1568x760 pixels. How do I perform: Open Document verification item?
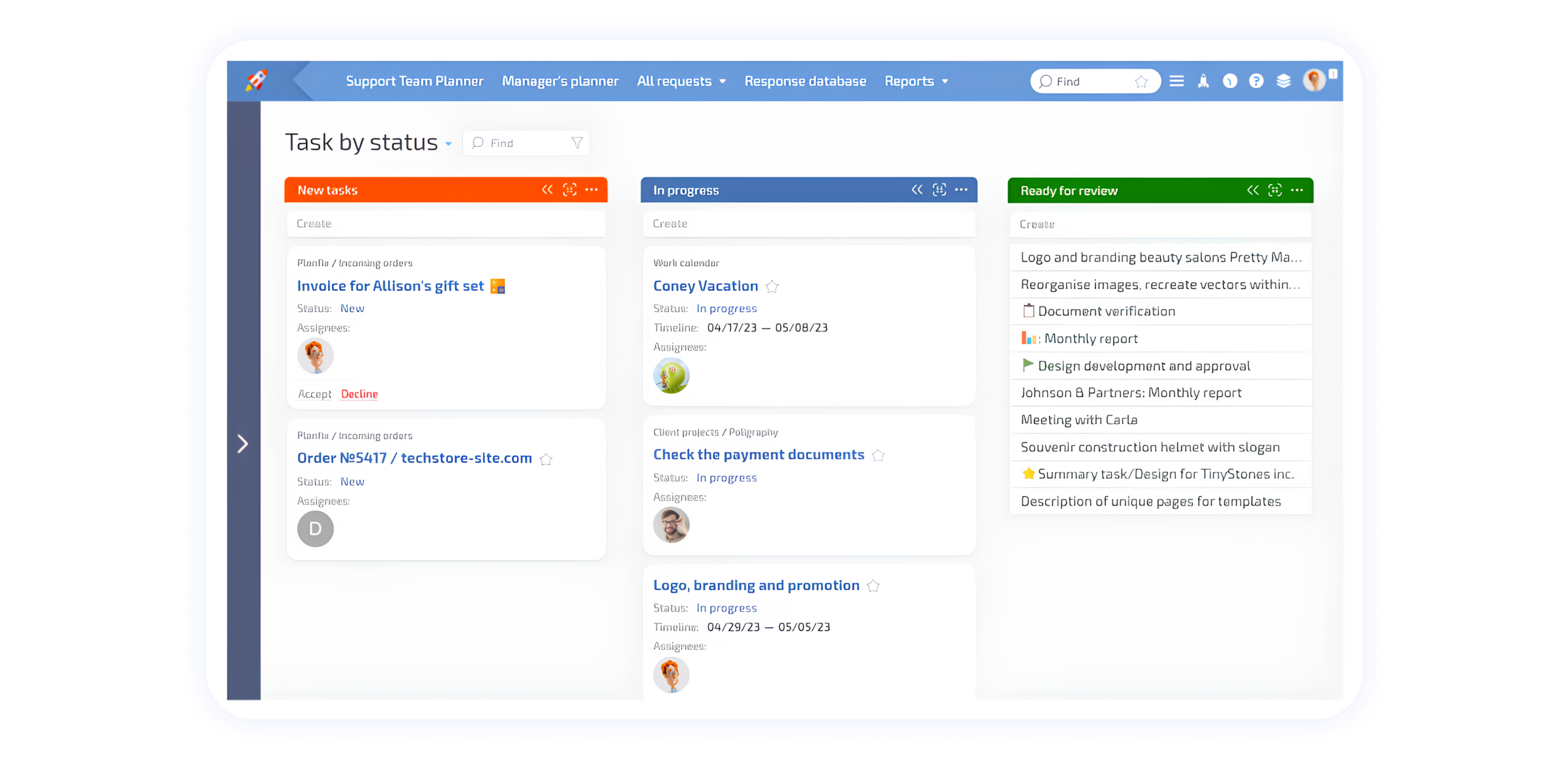(x=1161, y=312)
